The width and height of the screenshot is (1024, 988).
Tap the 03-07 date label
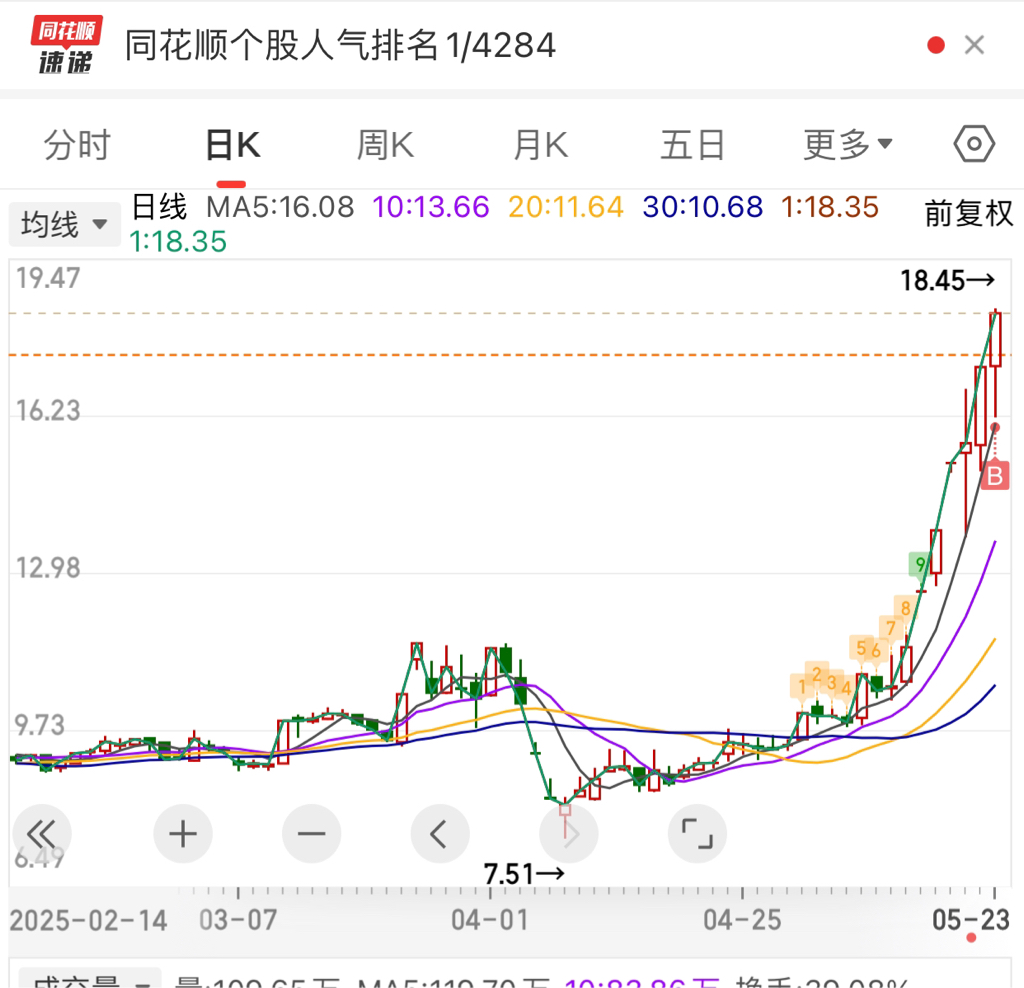click(x=238, y=920)
